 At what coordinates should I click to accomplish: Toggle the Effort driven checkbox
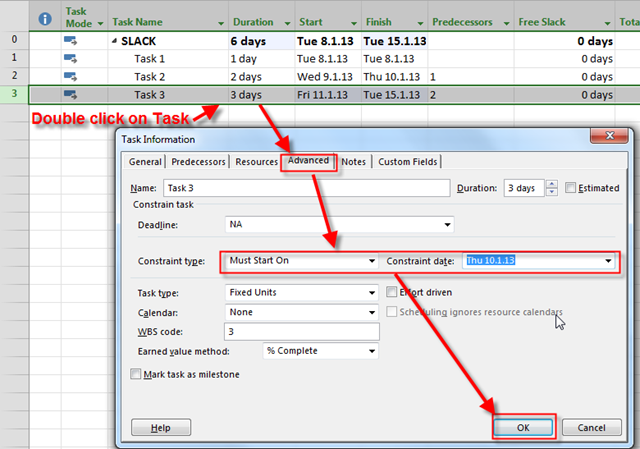click(392, 293)
